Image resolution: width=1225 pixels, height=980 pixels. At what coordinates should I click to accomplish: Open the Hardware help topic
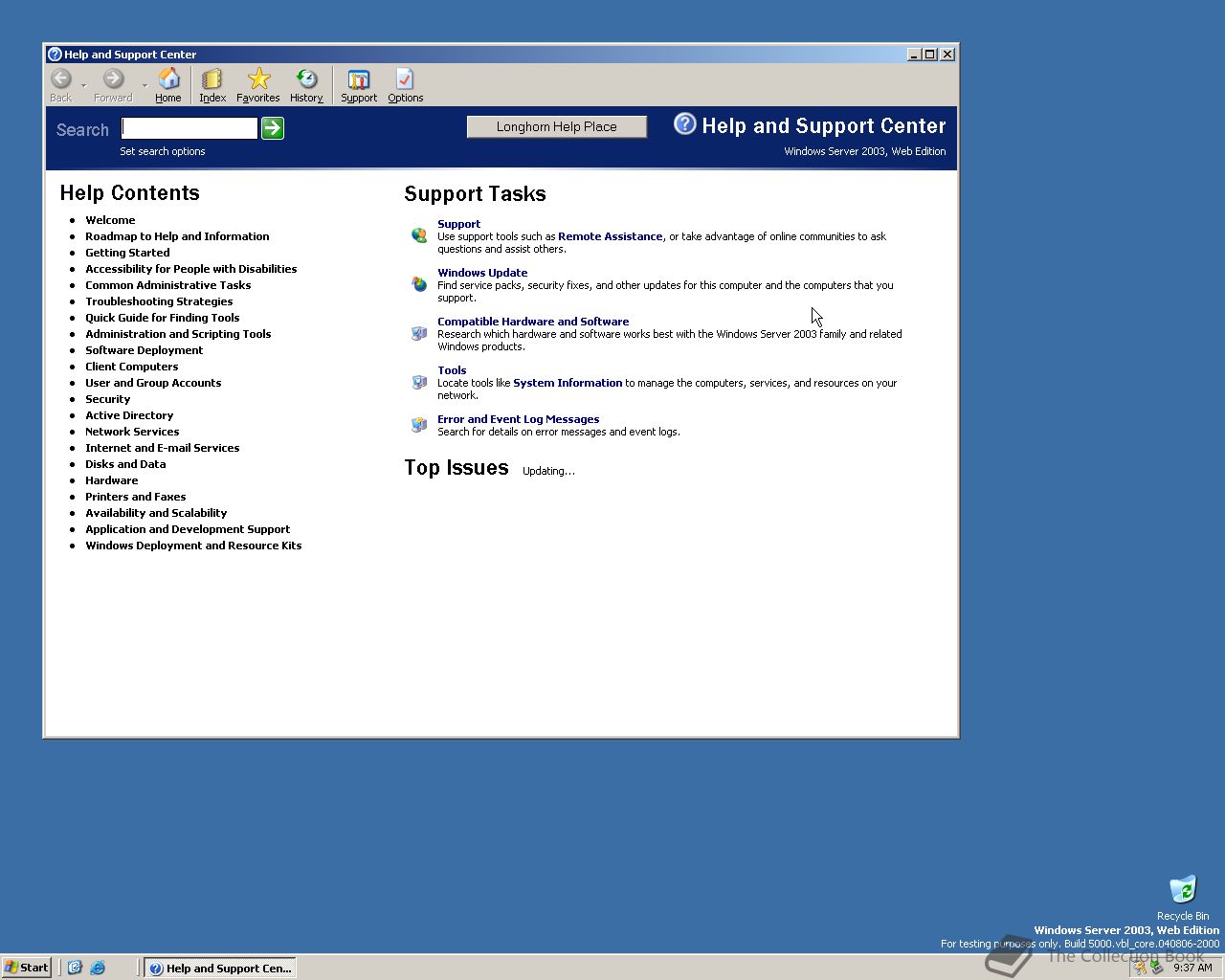pos(112,480)
